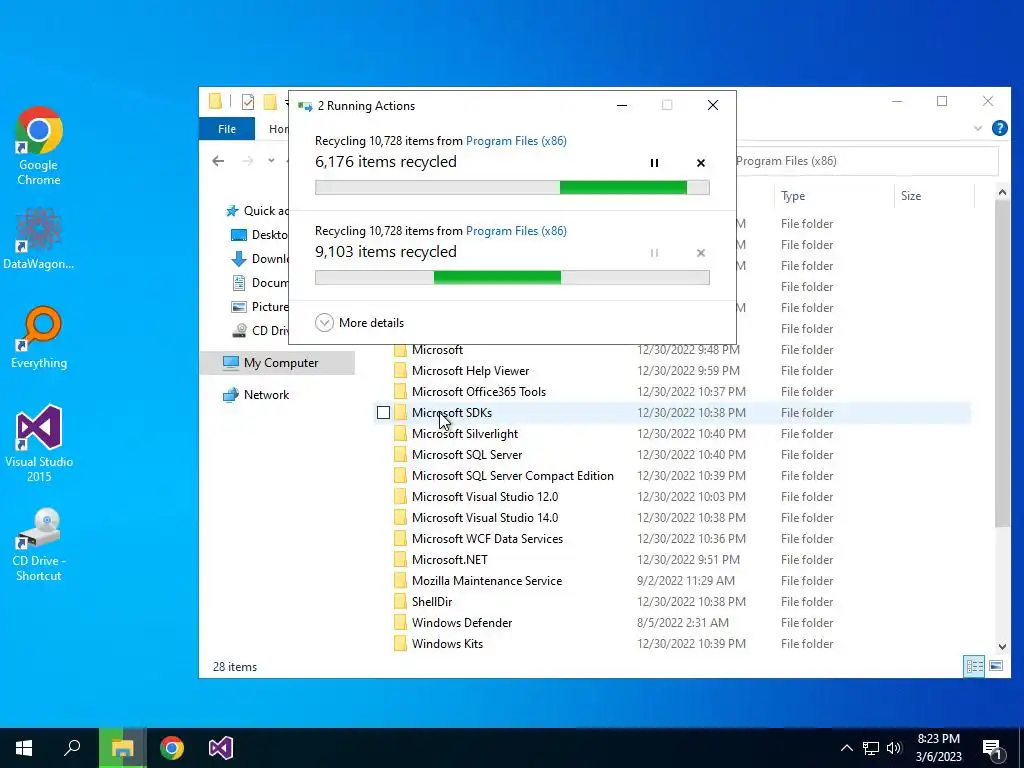
Task: Close the 2 Running Actions dialog
Action: pyautogui.click(x=712, y=105)
